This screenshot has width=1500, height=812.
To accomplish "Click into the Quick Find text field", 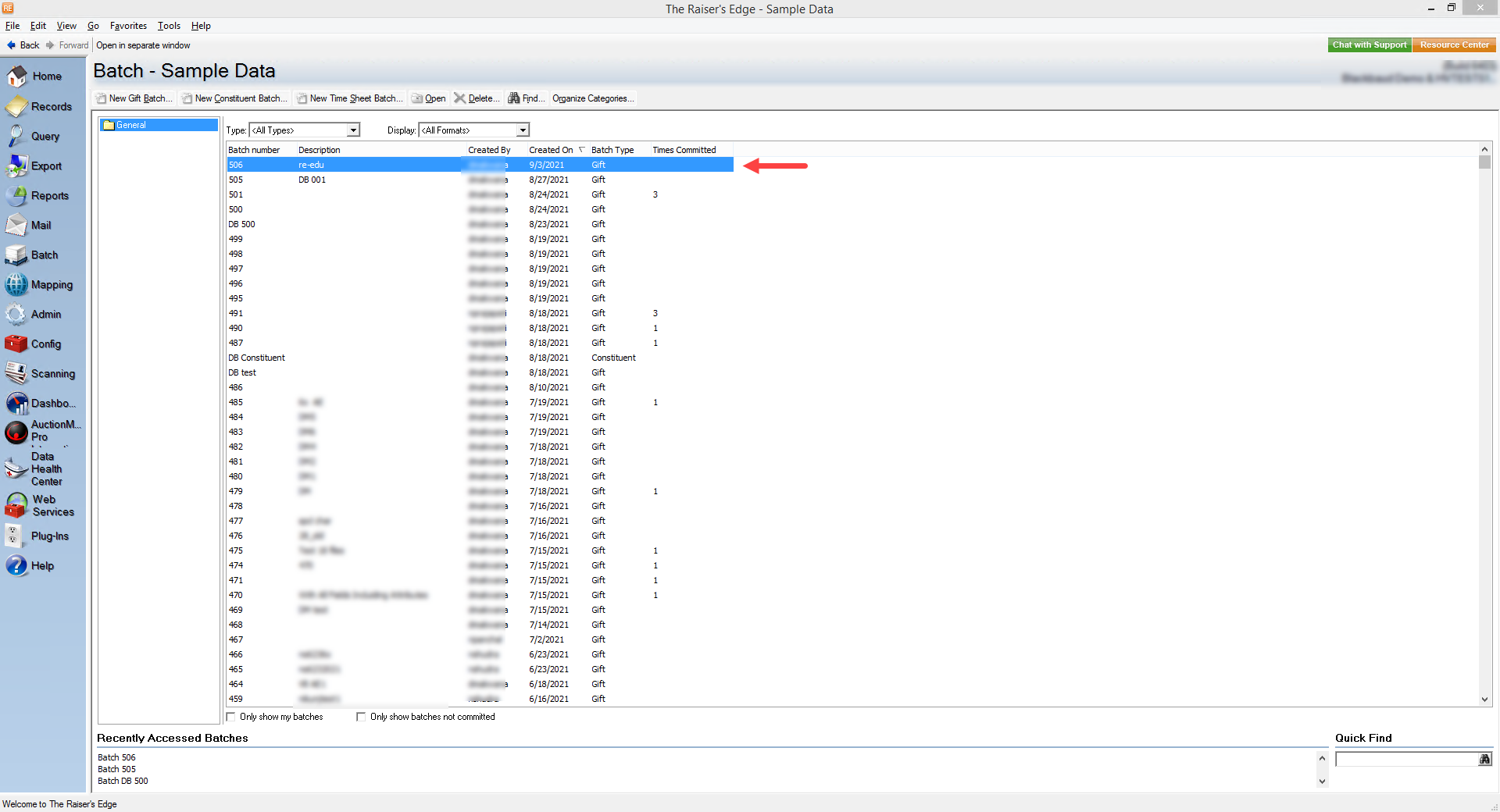I will coord(1405,759).
